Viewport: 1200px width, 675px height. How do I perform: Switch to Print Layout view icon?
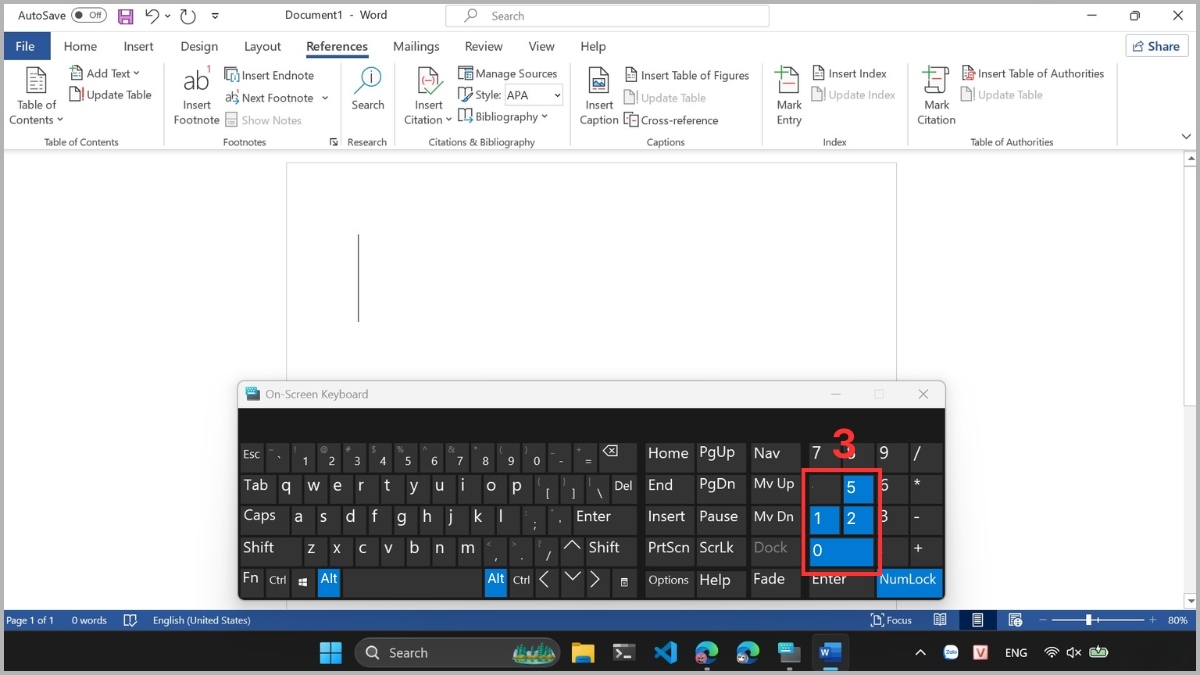click(x=977, y=620)
